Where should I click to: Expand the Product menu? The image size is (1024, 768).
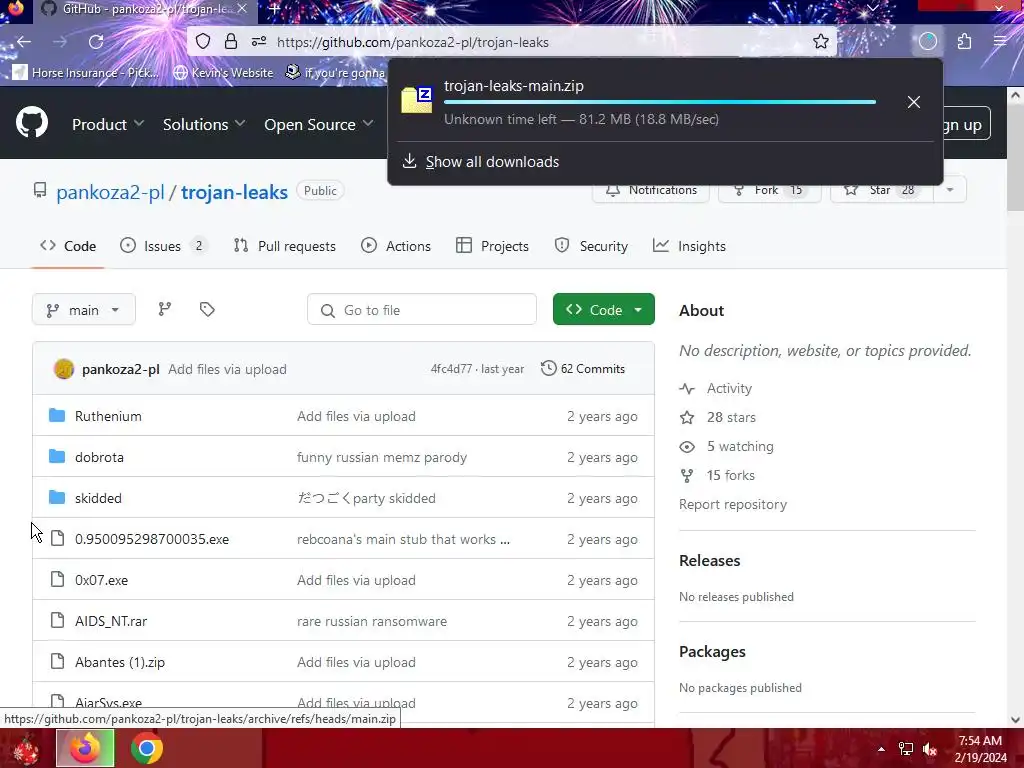(x=108, y=124)
